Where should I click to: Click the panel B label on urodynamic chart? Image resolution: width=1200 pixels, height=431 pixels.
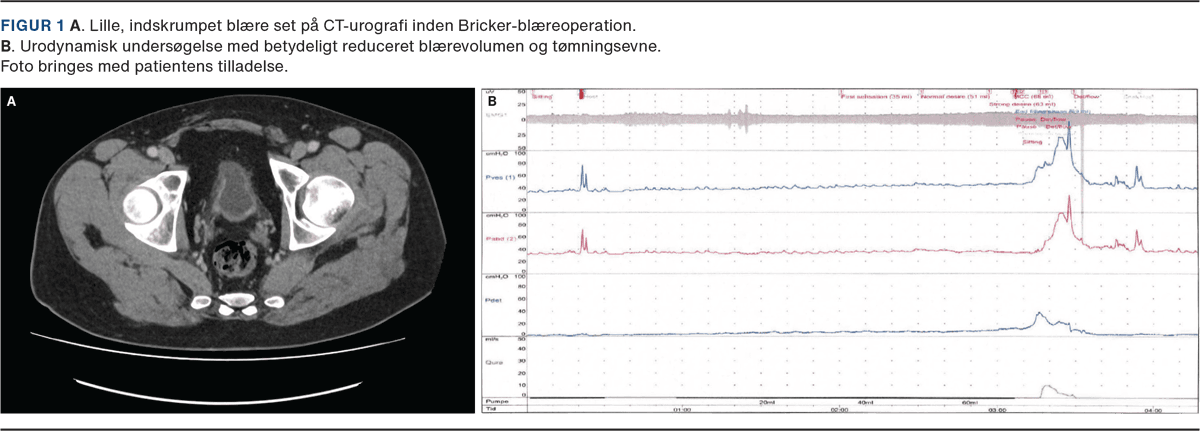point(491,100)
